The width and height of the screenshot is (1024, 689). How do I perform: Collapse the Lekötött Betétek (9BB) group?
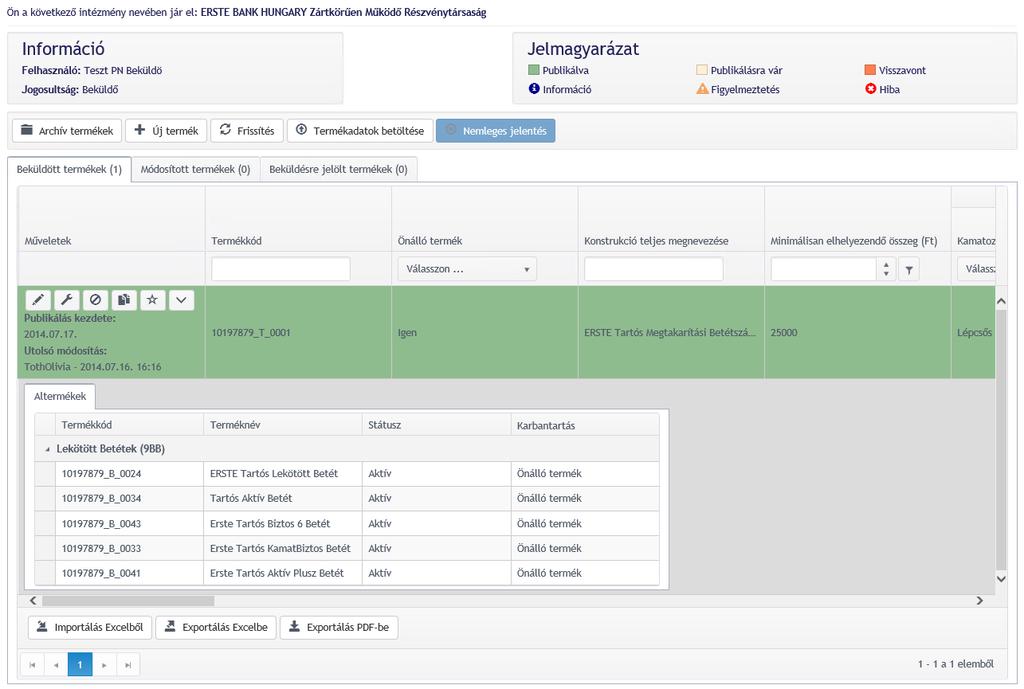(x=47, y=449)
